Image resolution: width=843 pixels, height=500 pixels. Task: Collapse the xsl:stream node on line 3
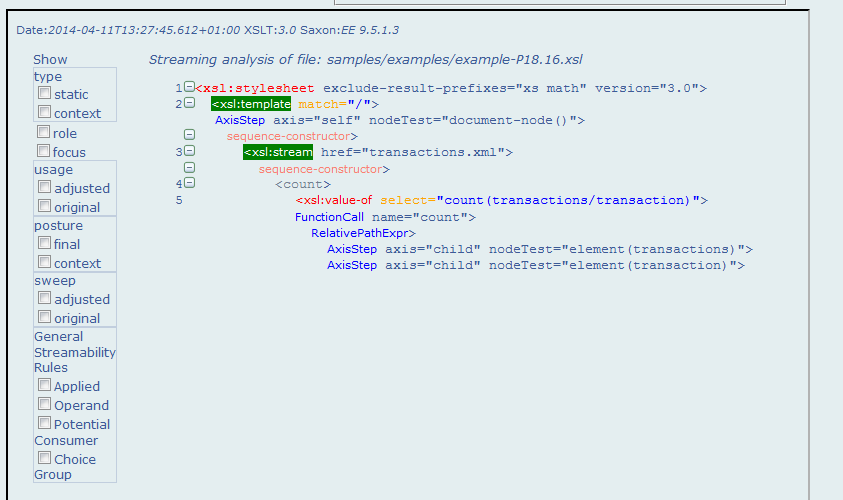pyautogui.click(x=189, y=151)
